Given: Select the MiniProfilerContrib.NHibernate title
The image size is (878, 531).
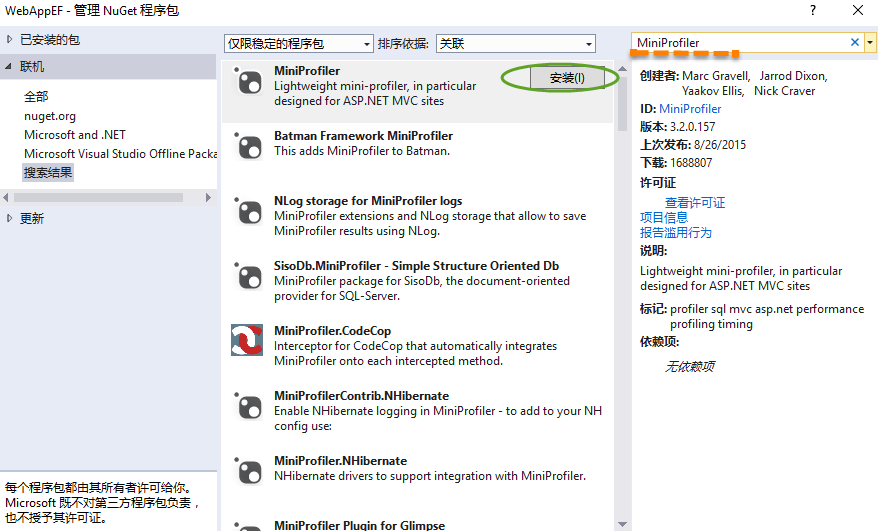Looking at the screenshot, I should point(361,395).
